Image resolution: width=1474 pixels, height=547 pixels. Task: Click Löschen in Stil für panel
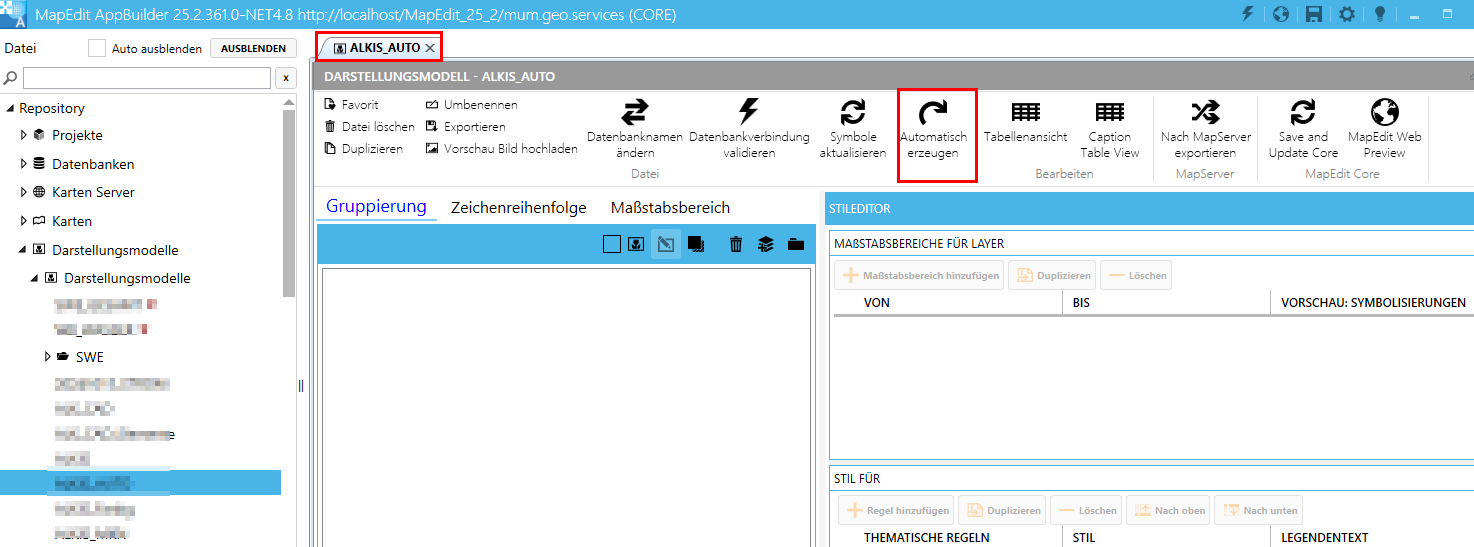[x=1086, y=511]
